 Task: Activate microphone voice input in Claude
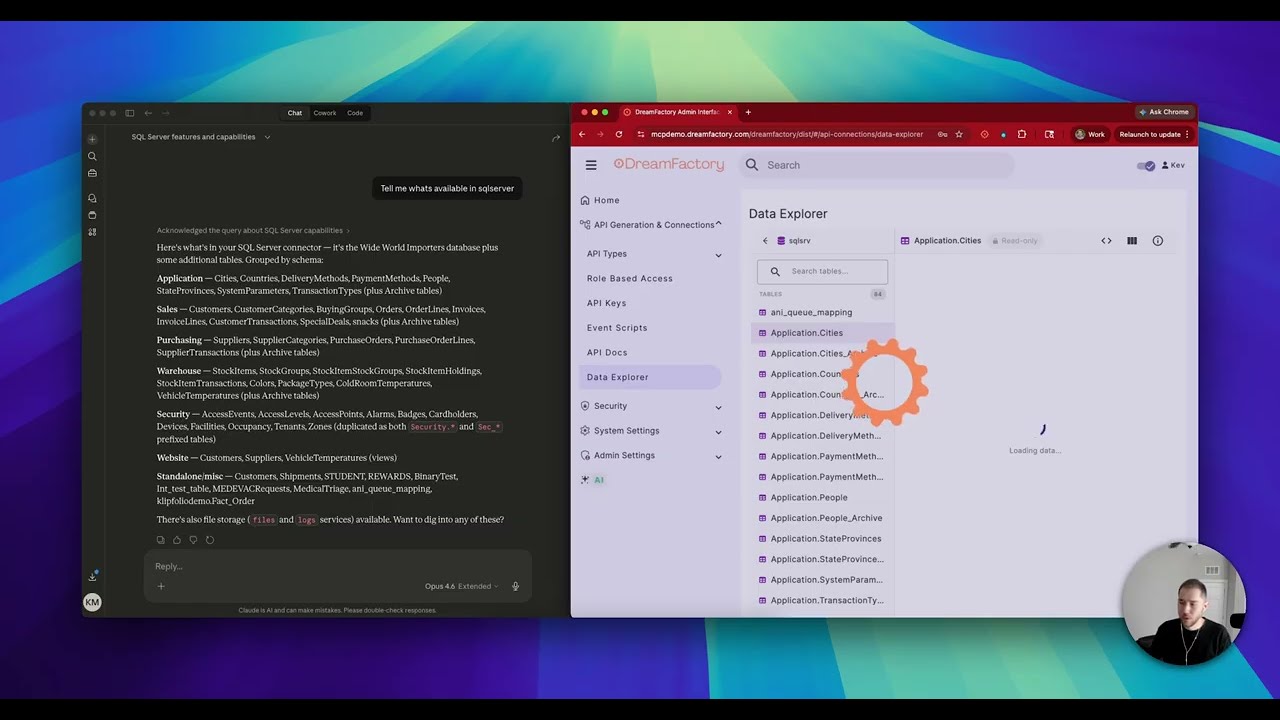click(x=516, y=586)
